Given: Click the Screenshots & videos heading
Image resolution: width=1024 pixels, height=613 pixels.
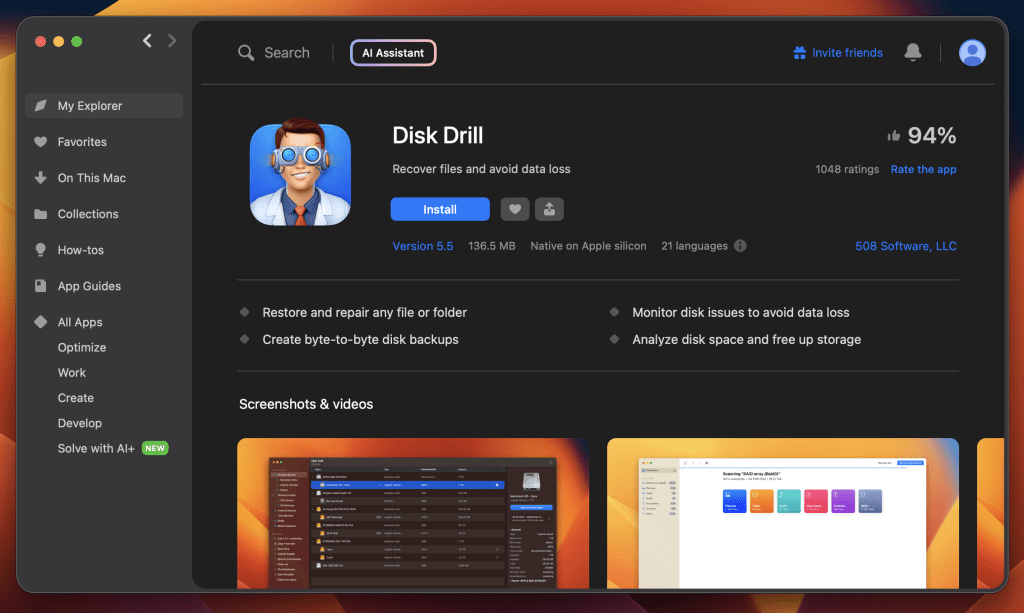Looking at the screenshot, I should tap(306, 404).
